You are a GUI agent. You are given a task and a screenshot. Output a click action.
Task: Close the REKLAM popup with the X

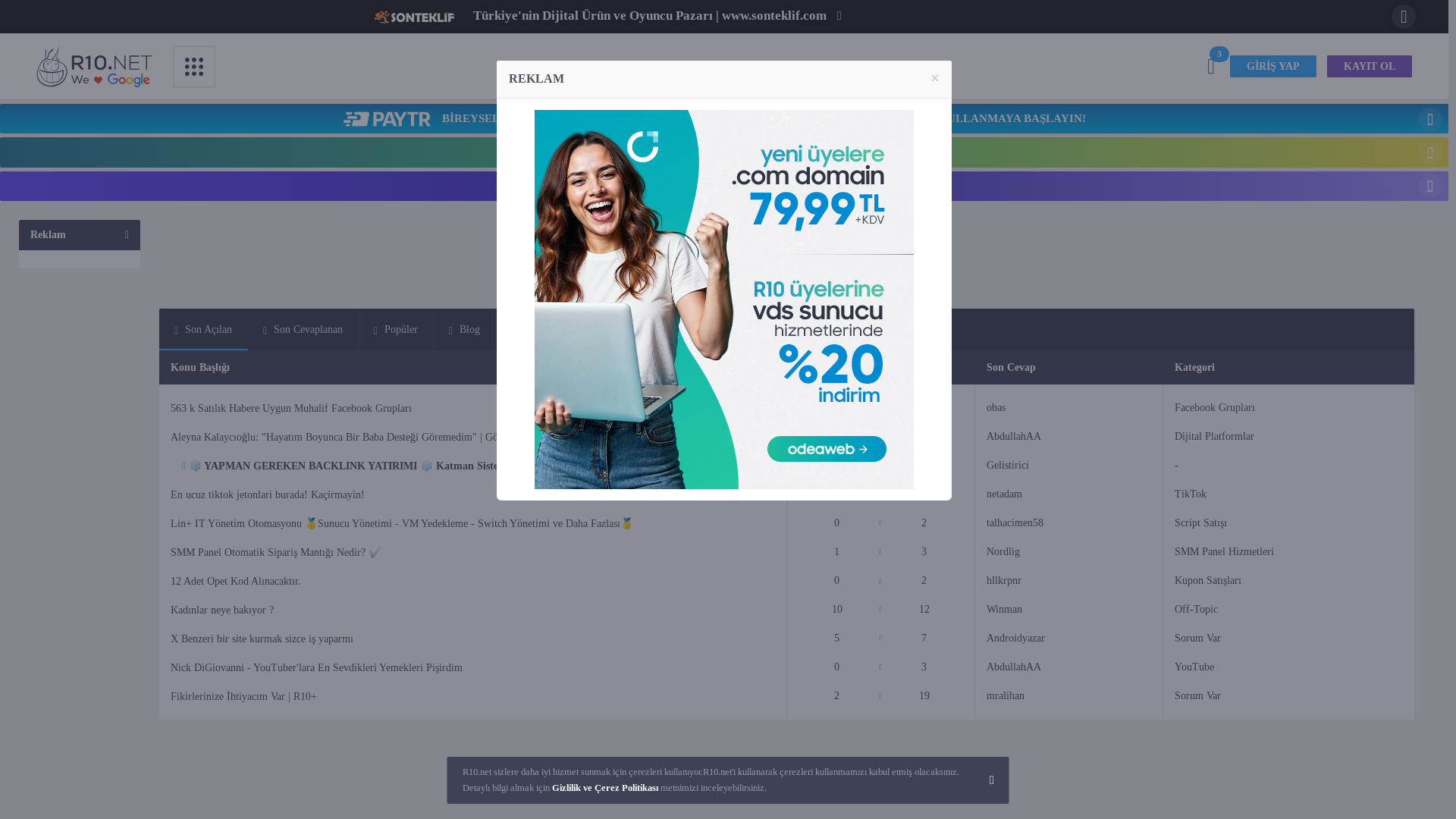[935, 78]
